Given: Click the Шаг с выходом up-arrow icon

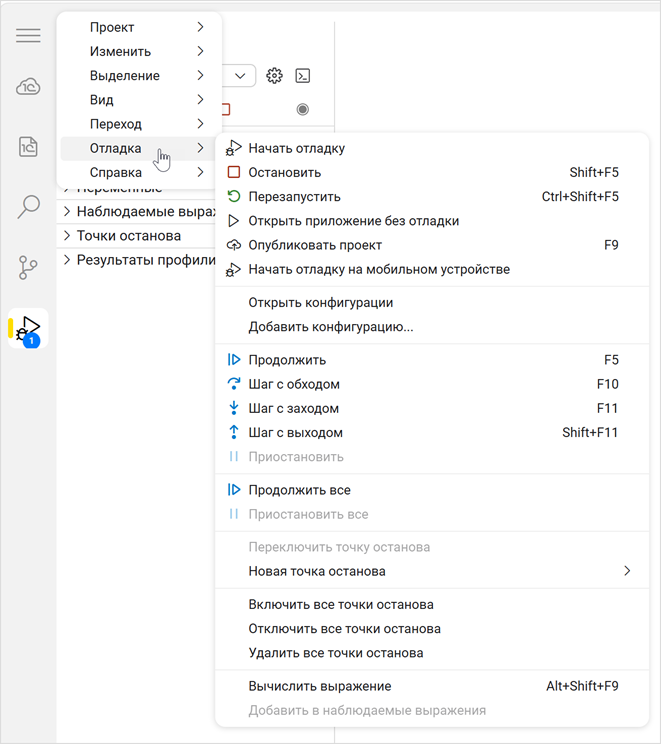Looking at the screenshot, I should [234, 432].
